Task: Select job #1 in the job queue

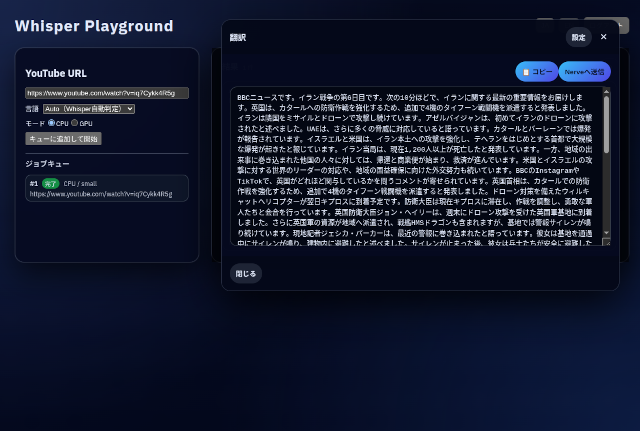Action: (107, 188)
